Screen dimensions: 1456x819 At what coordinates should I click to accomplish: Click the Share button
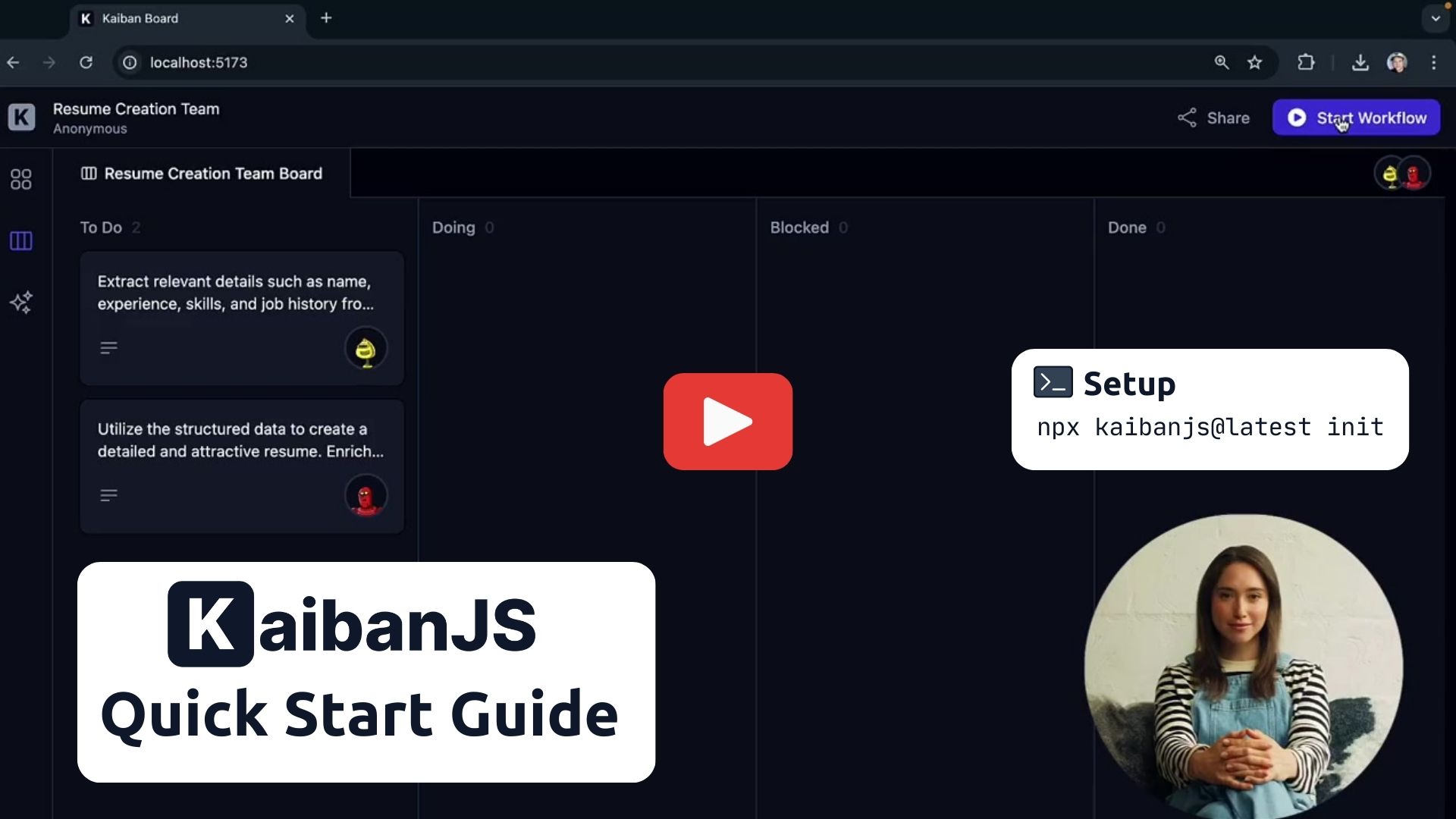pyautogui.click(x=1213, y=118)
